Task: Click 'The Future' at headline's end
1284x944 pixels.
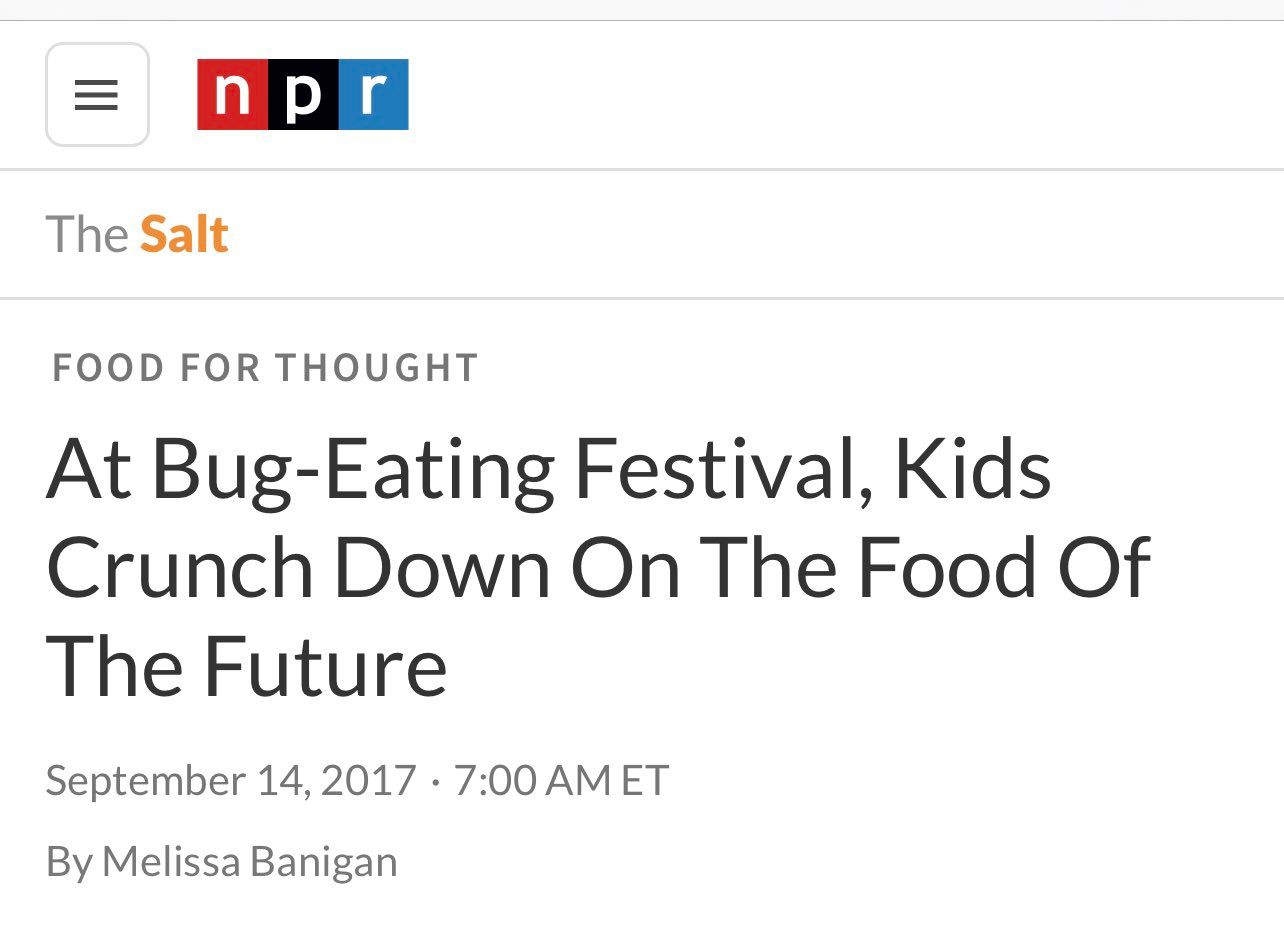Action: pos(246,668)
